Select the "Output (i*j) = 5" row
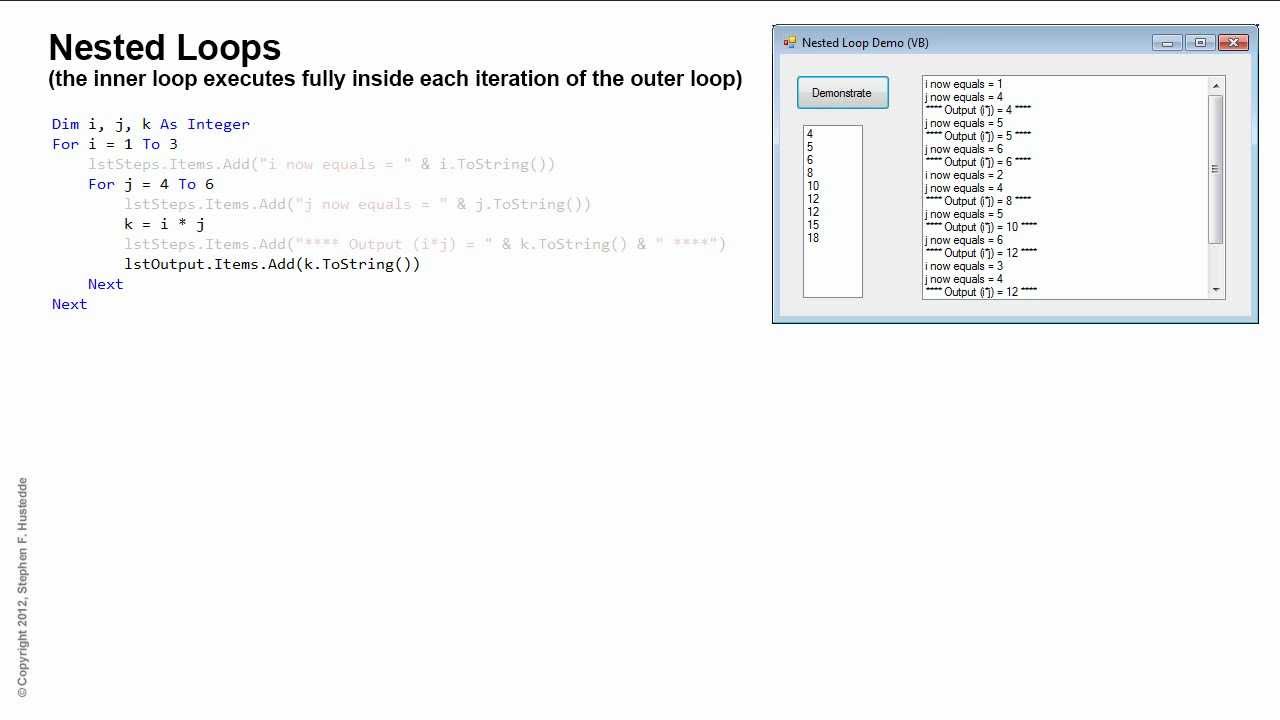This screenshot has width=1280, height=720. coord(1066,136)
